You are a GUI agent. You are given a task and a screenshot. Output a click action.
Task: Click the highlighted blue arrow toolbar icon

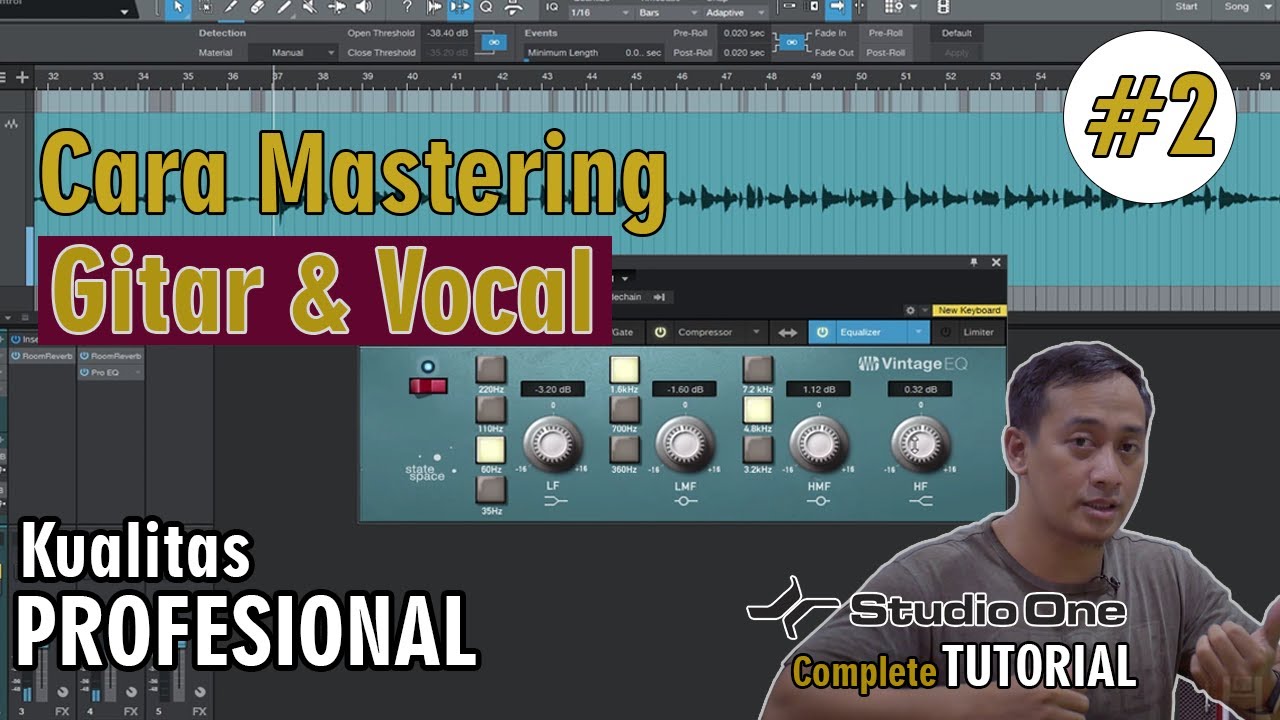836,8
